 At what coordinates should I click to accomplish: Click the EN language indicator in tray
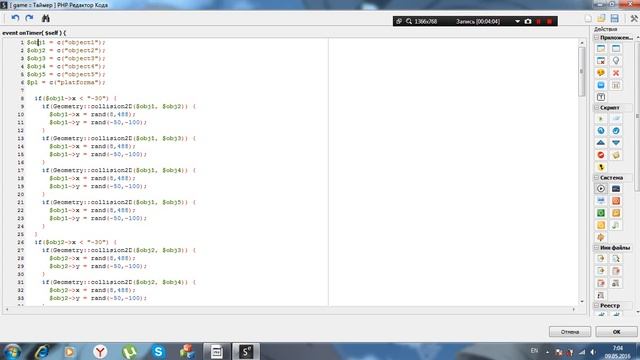click(534, 351)
